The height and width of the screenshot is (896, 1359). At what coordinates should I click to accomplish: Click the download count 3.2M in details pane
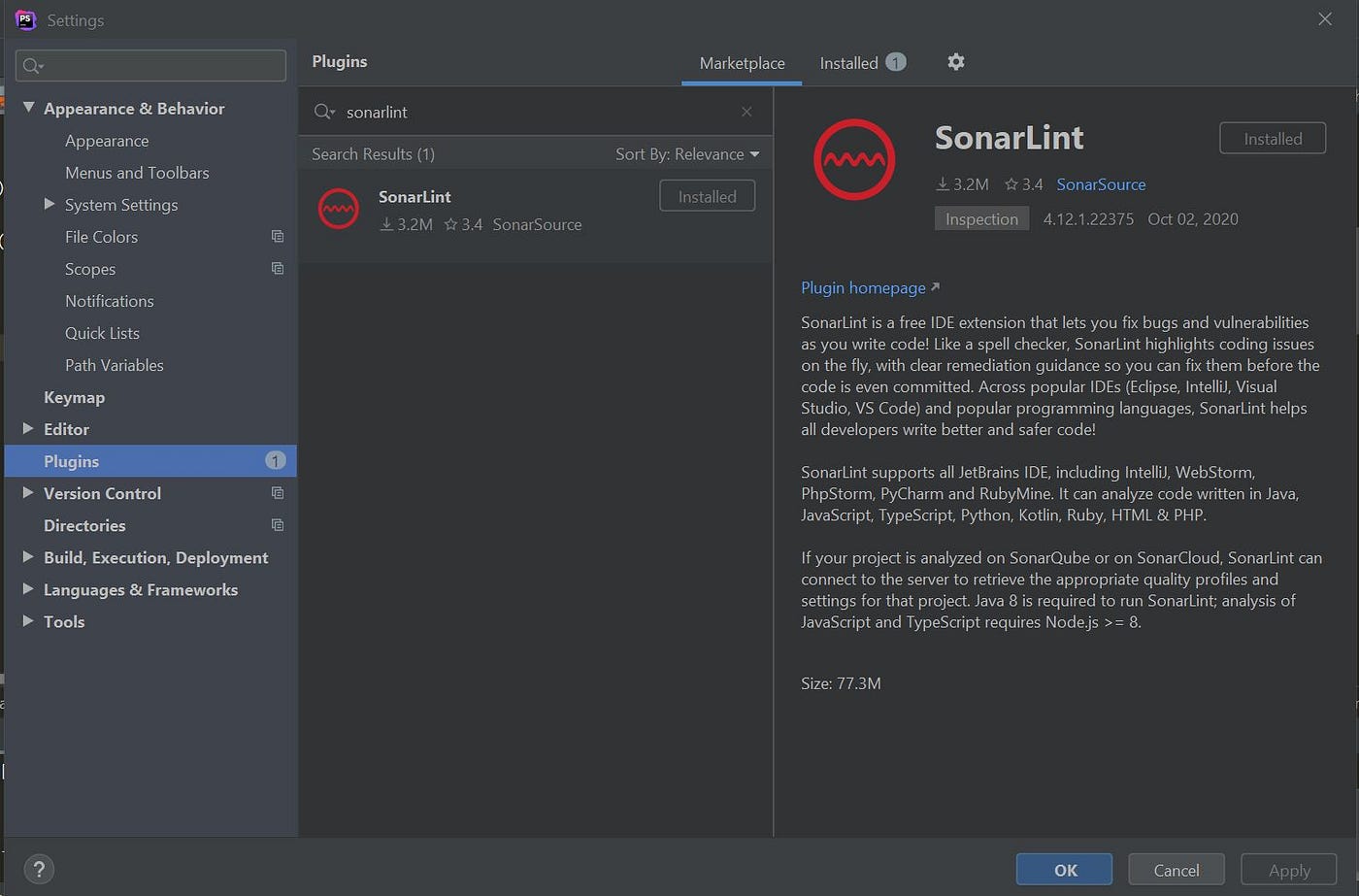tap(962, 184)
